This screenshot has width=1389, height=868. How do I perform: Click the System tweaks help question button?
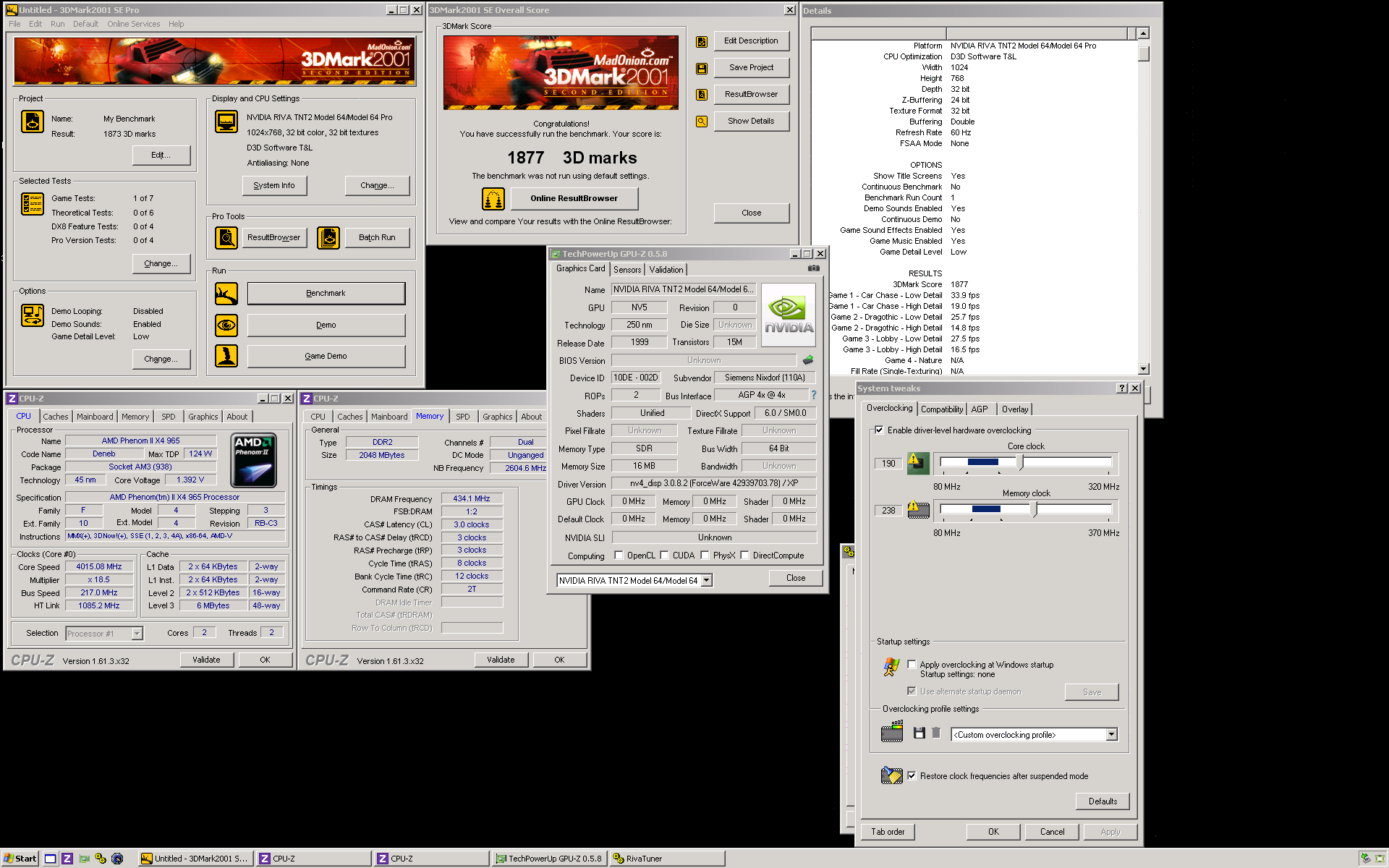coord(1122,388)
